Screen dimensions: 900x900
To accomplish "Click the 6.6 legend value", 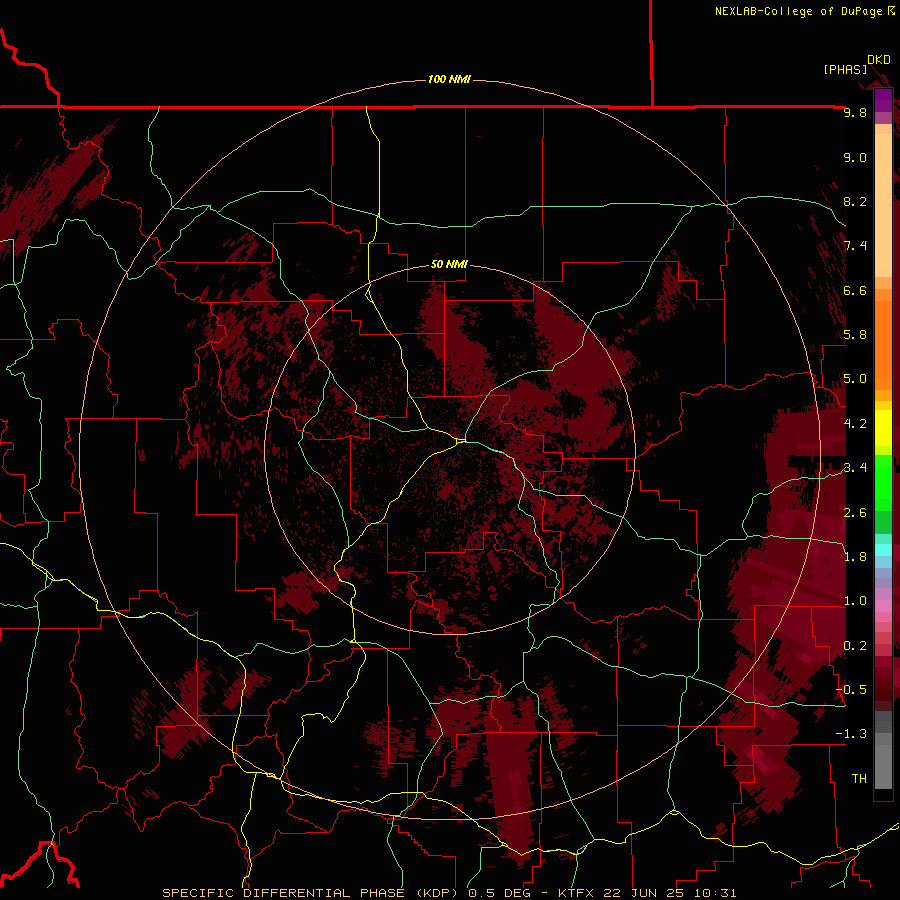I will click(x=855, y=290).
